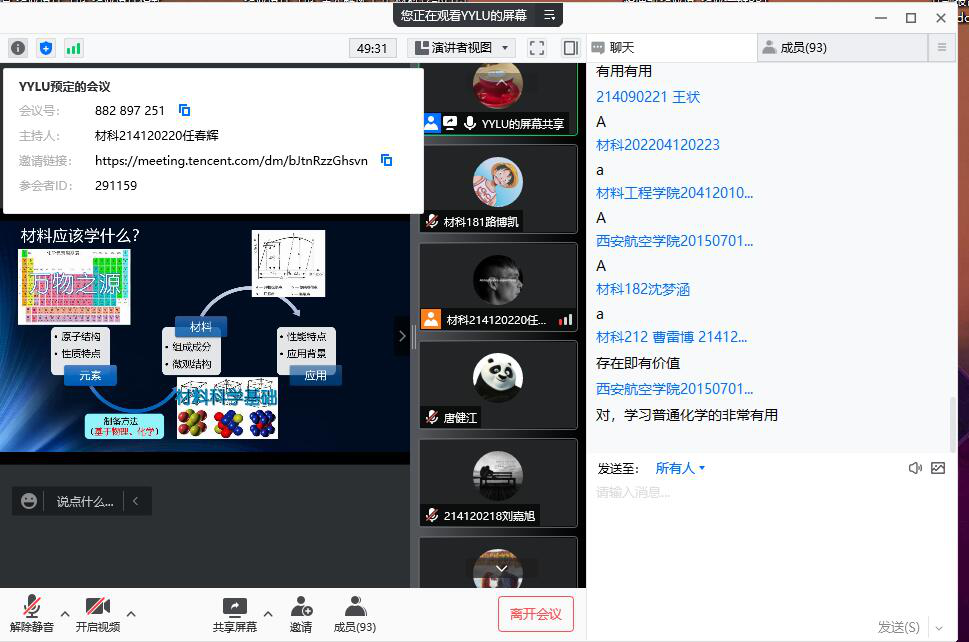Click the Invite (邀请) icon
Screen dimensions: 969x642
coord(301,613)
